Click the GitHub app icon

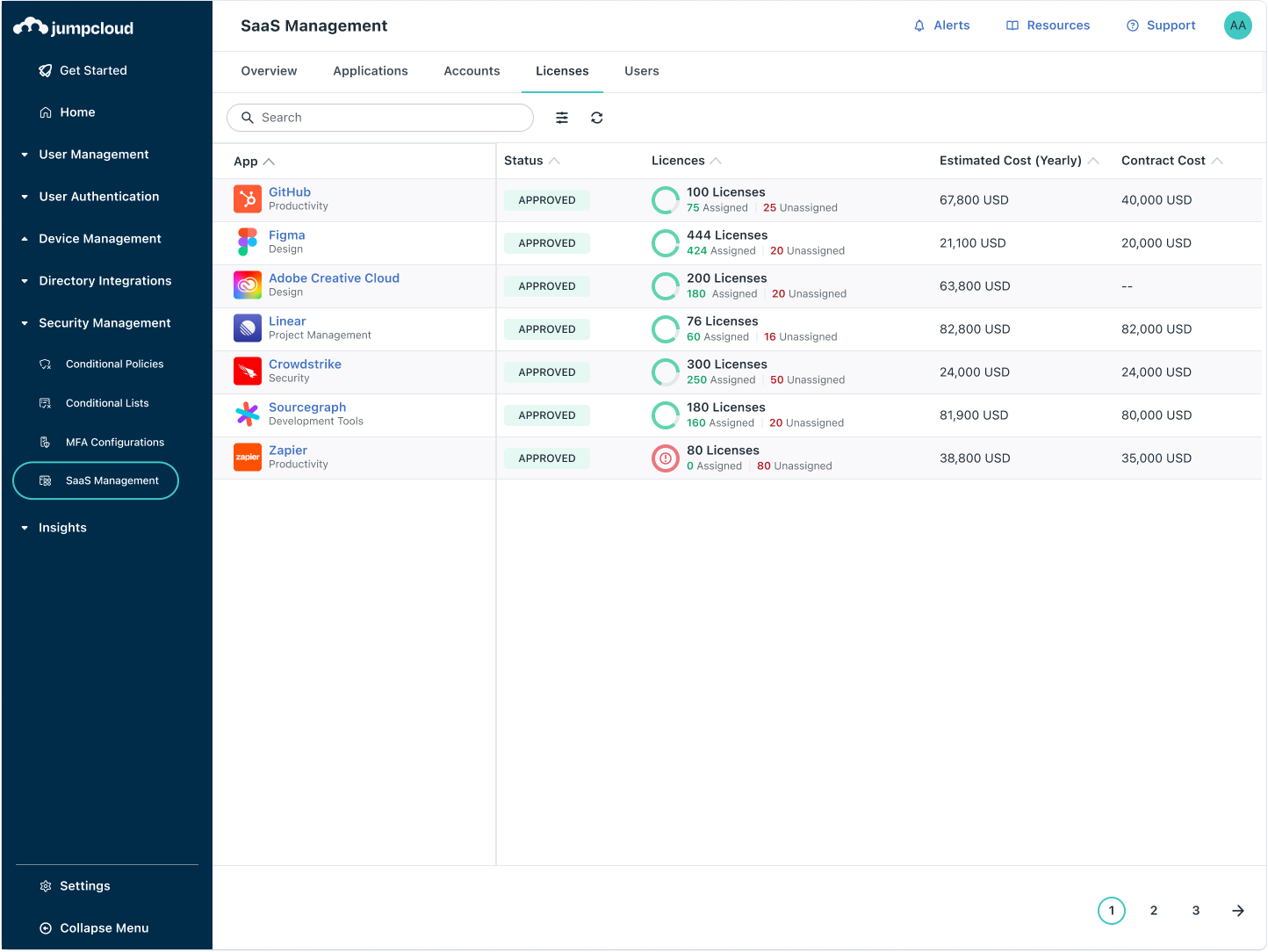pyautogui.click(x=247, y=198)
